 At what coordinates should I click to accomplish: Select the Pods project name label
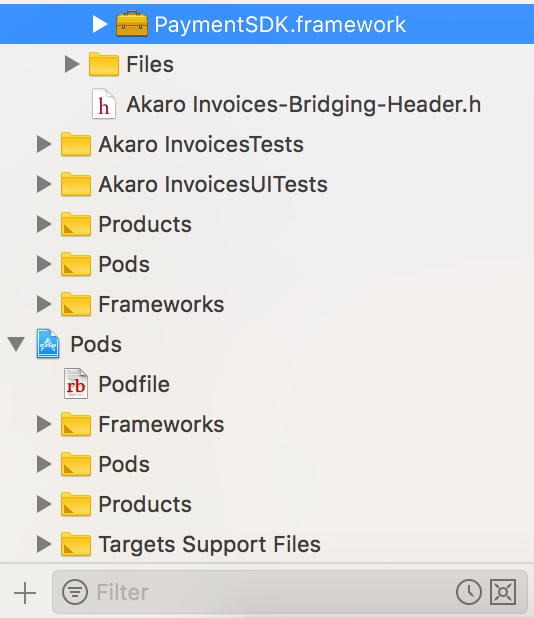(96, 344)
